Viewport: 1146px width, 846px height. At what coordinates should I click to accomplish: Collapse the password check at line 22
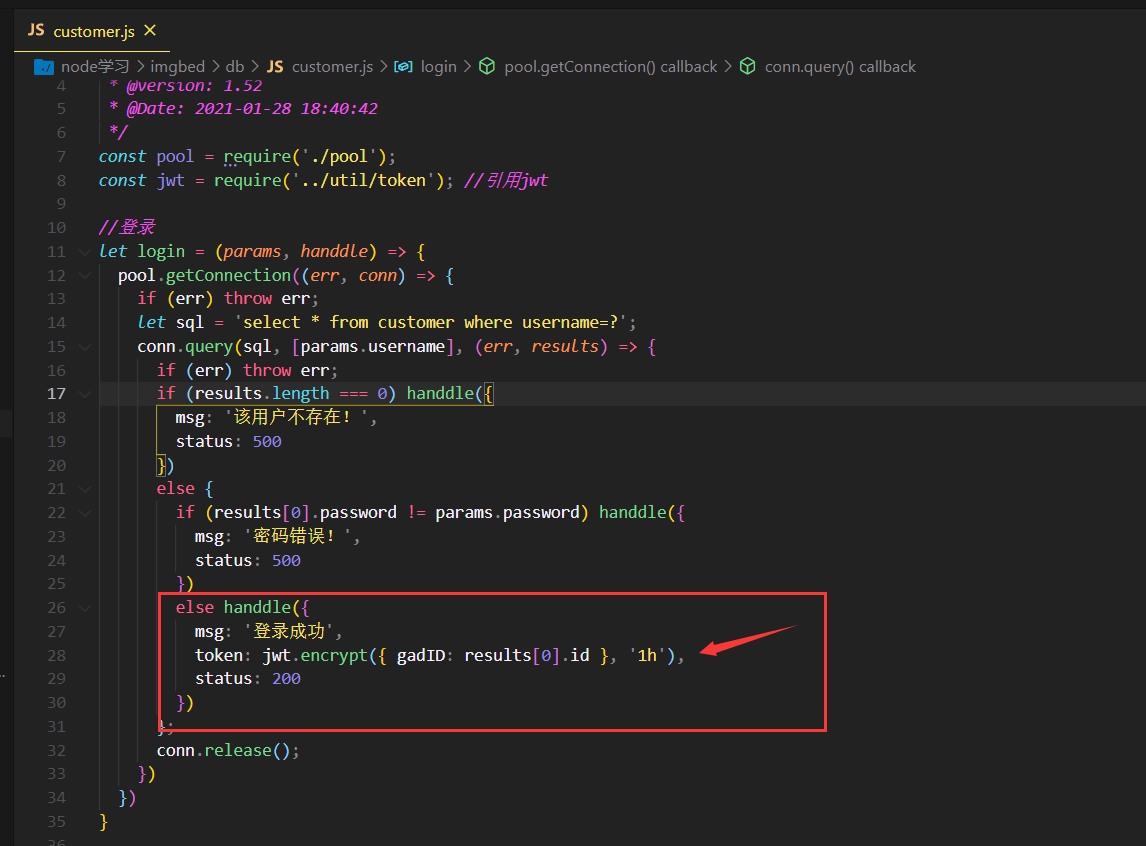pos(85,513)
